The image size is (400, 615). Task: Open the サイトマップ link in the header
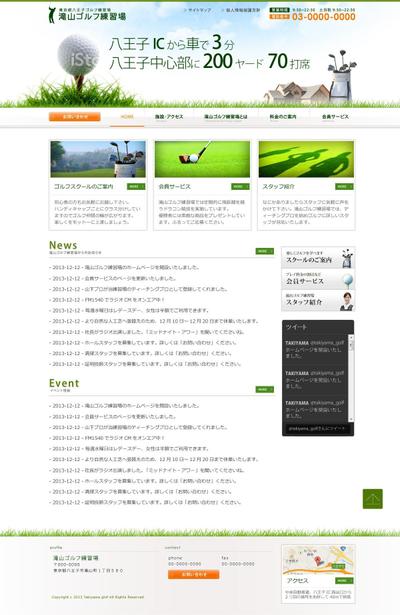(198, 10)
